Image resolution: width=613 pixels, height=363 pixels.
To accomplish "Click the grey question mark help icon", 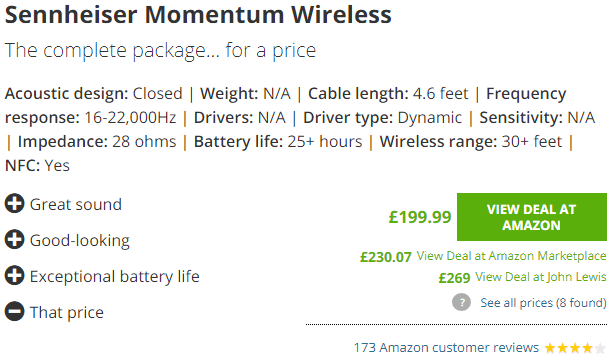I will [x=461, y=302].
